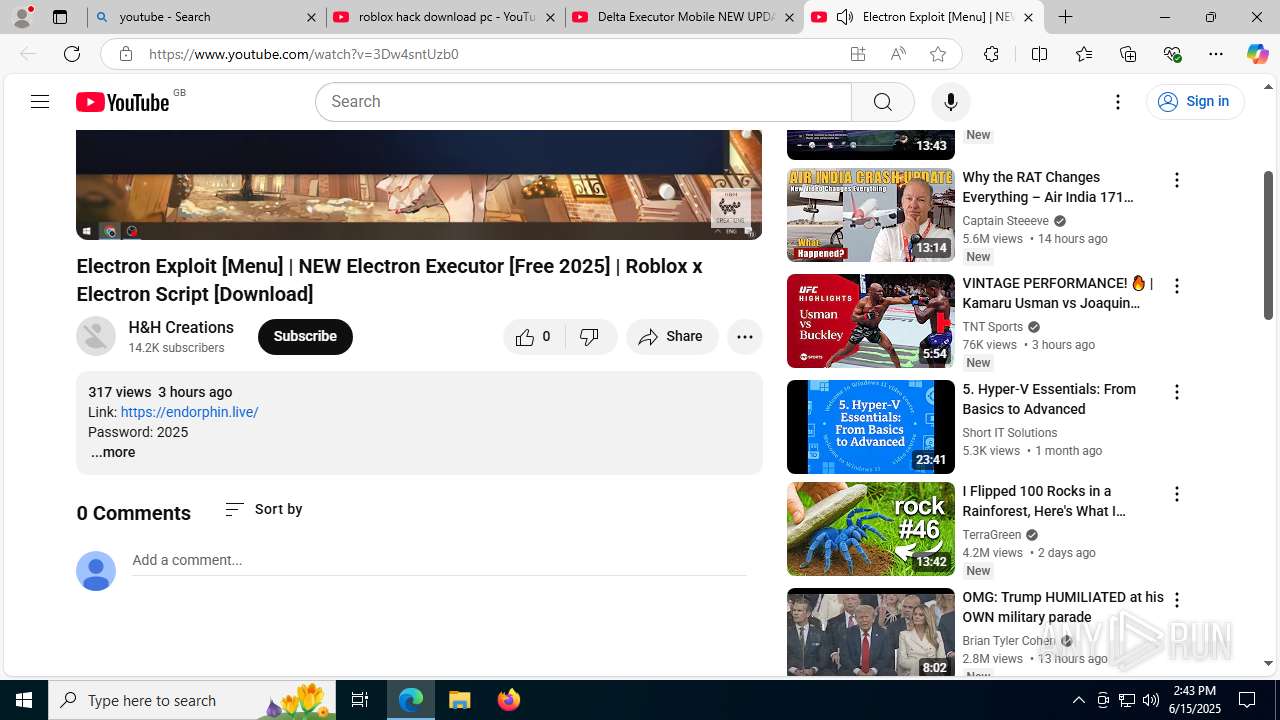1280x720 pixels.
Task: Open Edge tab actions menu
Action: 60,17
